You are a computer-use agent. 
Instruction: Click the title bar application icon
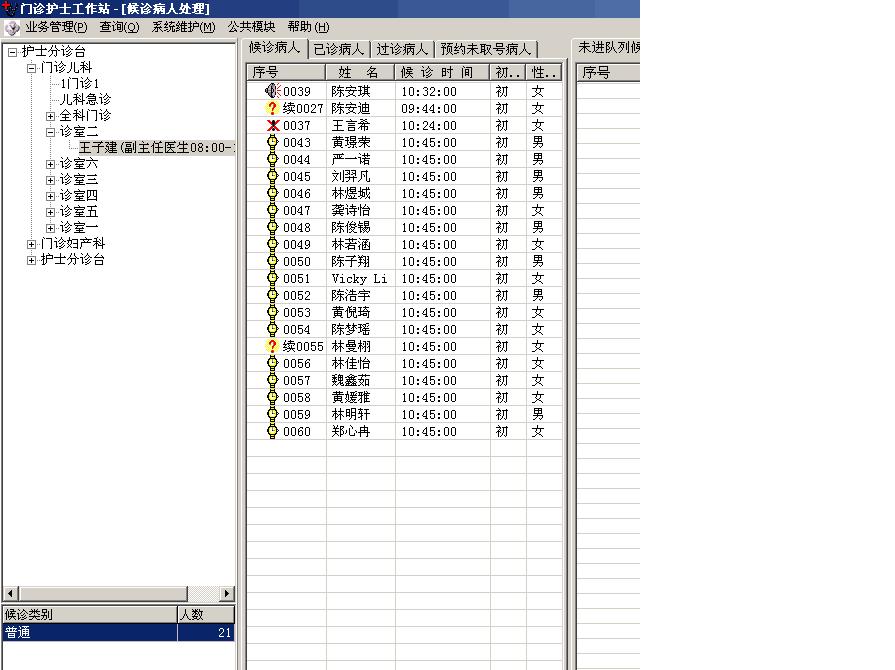coord(9,8)
